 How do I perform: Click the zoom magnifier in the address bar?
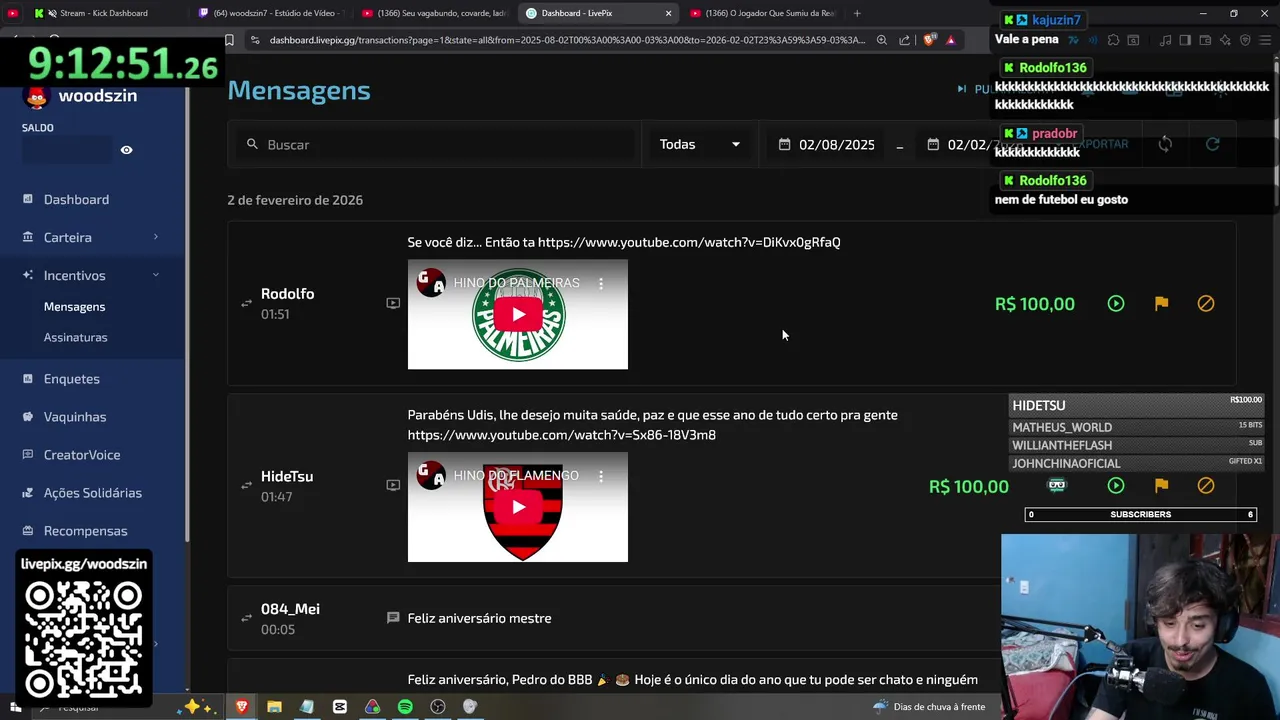(881, 40)
